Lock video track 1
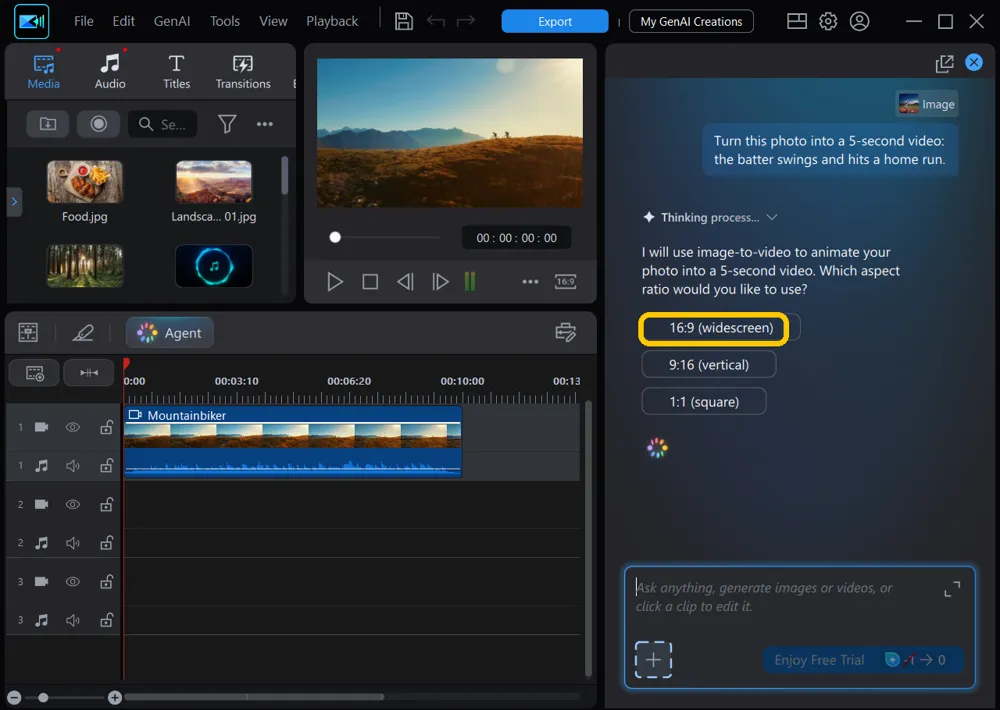The width and height of the screenshot is (1000, 710). pyautogui.click(x=107, y=427)
